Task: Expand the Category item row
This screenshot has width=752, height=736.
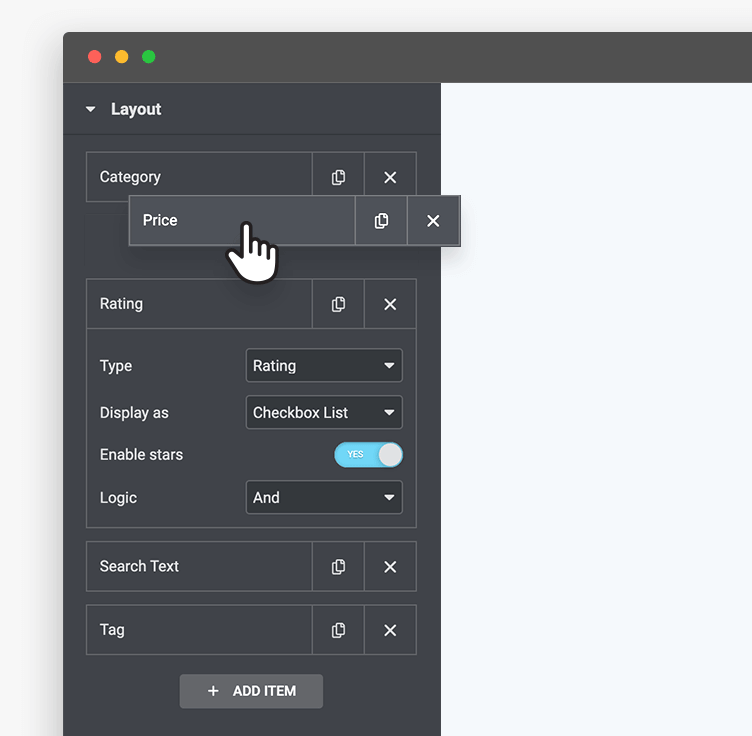Action: tap(199, 177)
